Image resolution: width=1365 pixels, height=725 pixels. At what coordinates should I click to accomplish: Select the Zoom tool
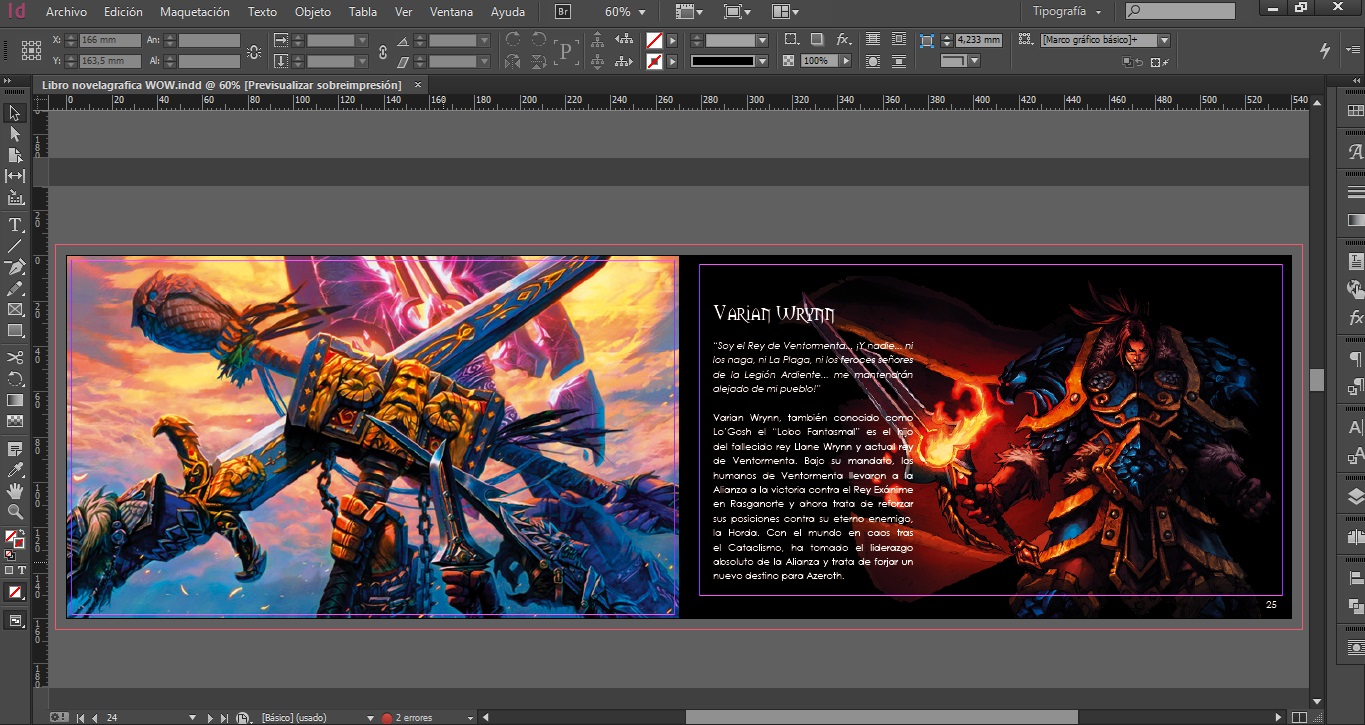(15, 512)
